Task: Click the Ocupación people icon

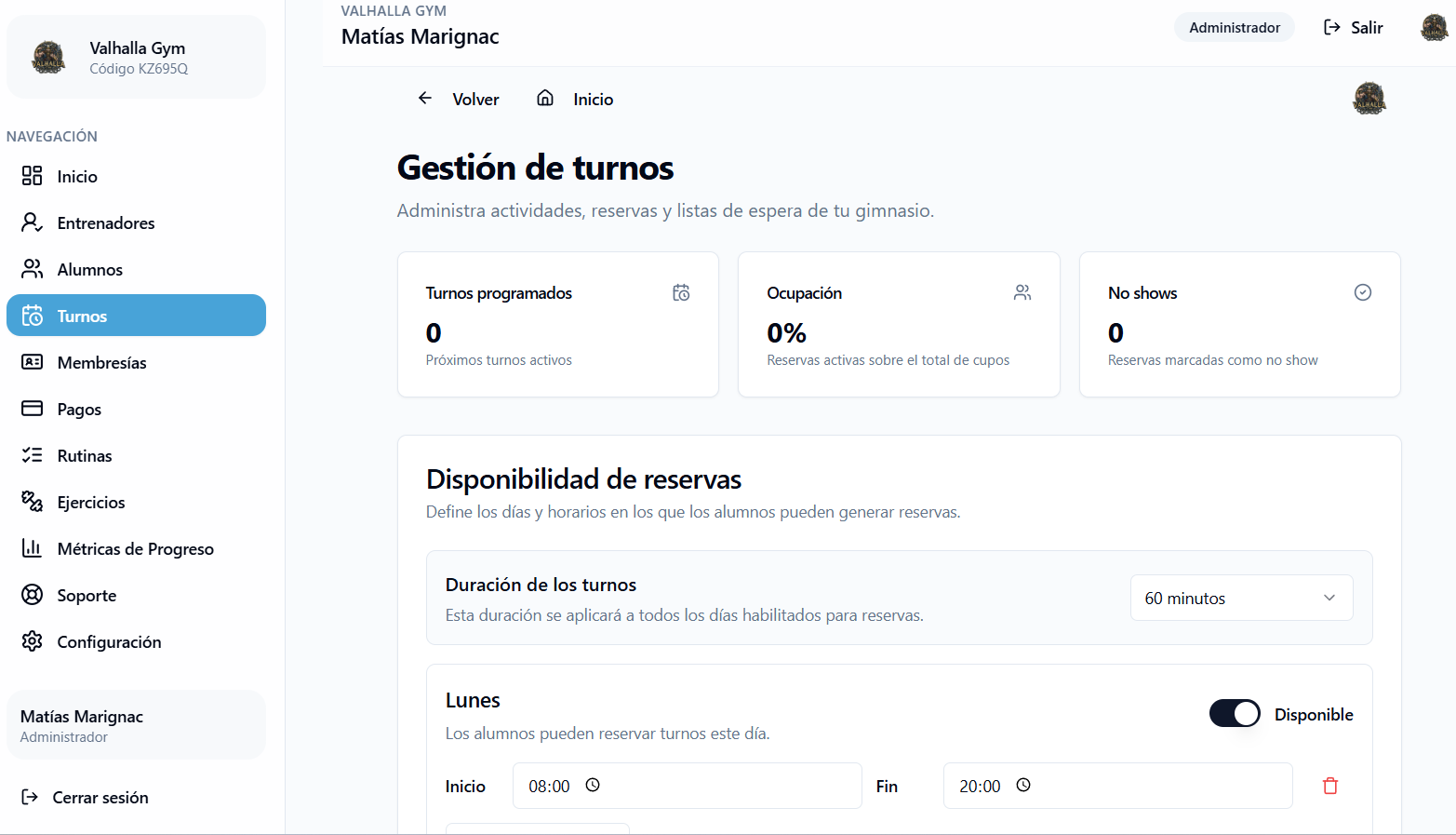Action: pyautogui.click(x=1022, y=293)
